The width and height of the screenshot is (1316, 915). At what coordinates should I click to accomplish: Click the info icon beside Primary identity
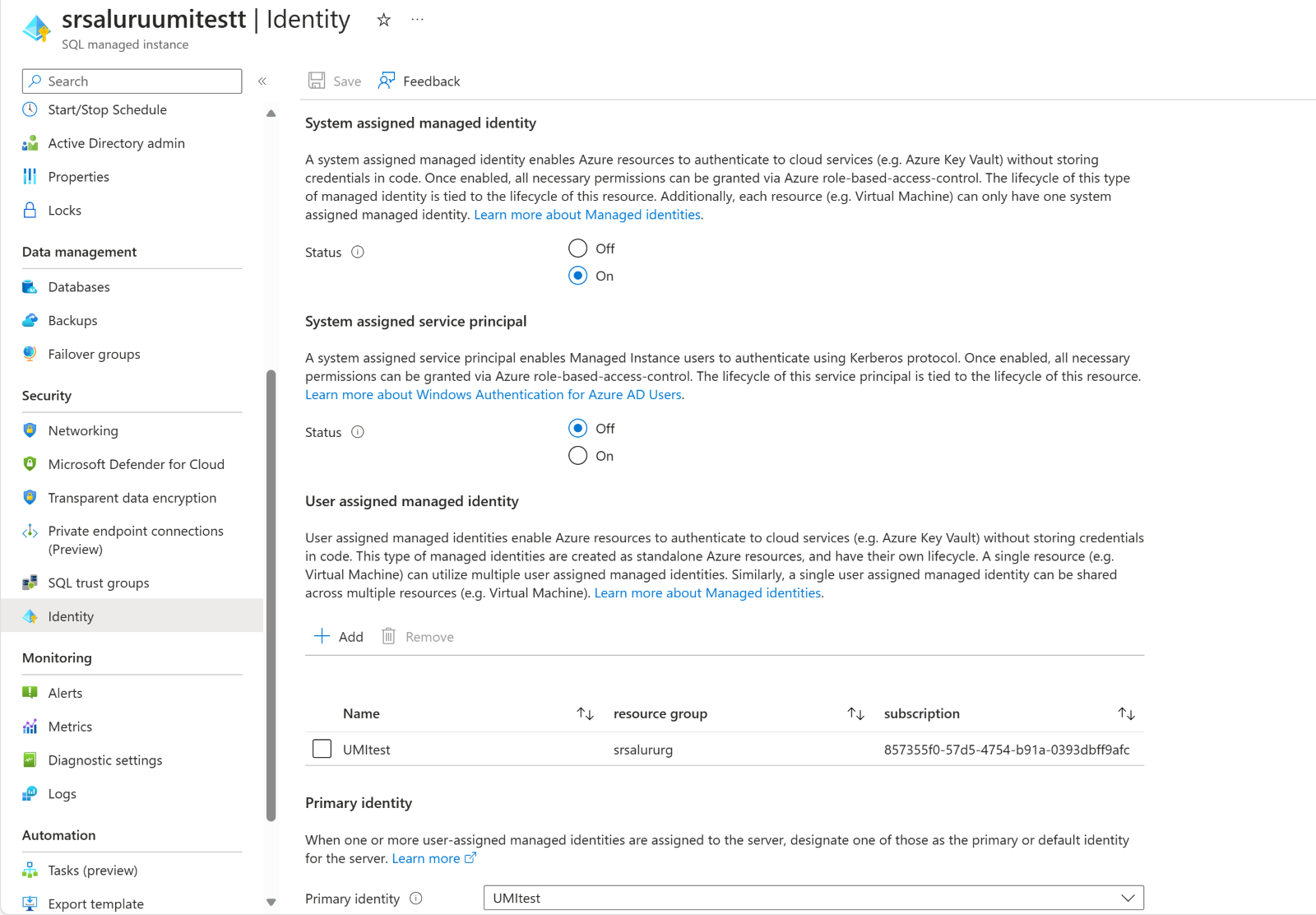(x=416, y=899)
